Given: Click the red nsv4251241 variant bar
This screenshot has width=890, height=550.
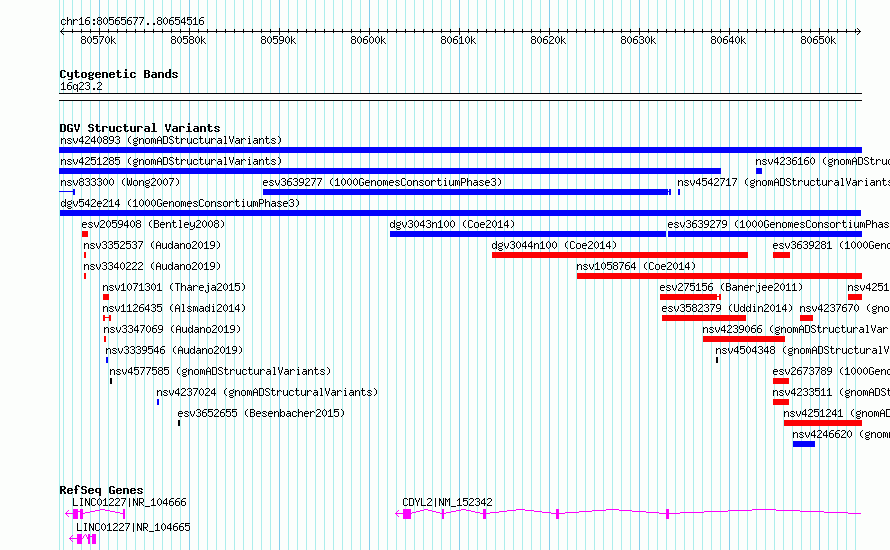Looking at the screenshot, I should pyautogui.click(x=822, y=423).
